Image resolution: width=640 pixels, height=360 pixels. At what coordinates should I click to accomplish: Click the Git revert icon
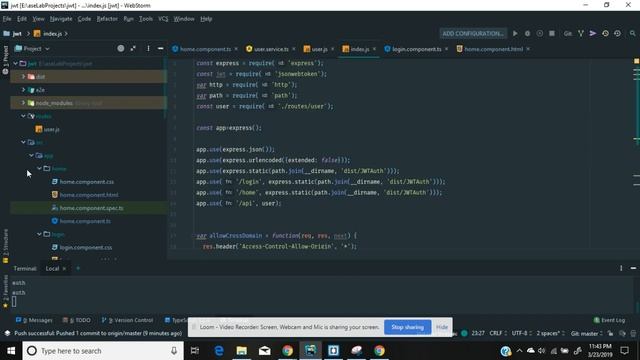coord(618,33)
